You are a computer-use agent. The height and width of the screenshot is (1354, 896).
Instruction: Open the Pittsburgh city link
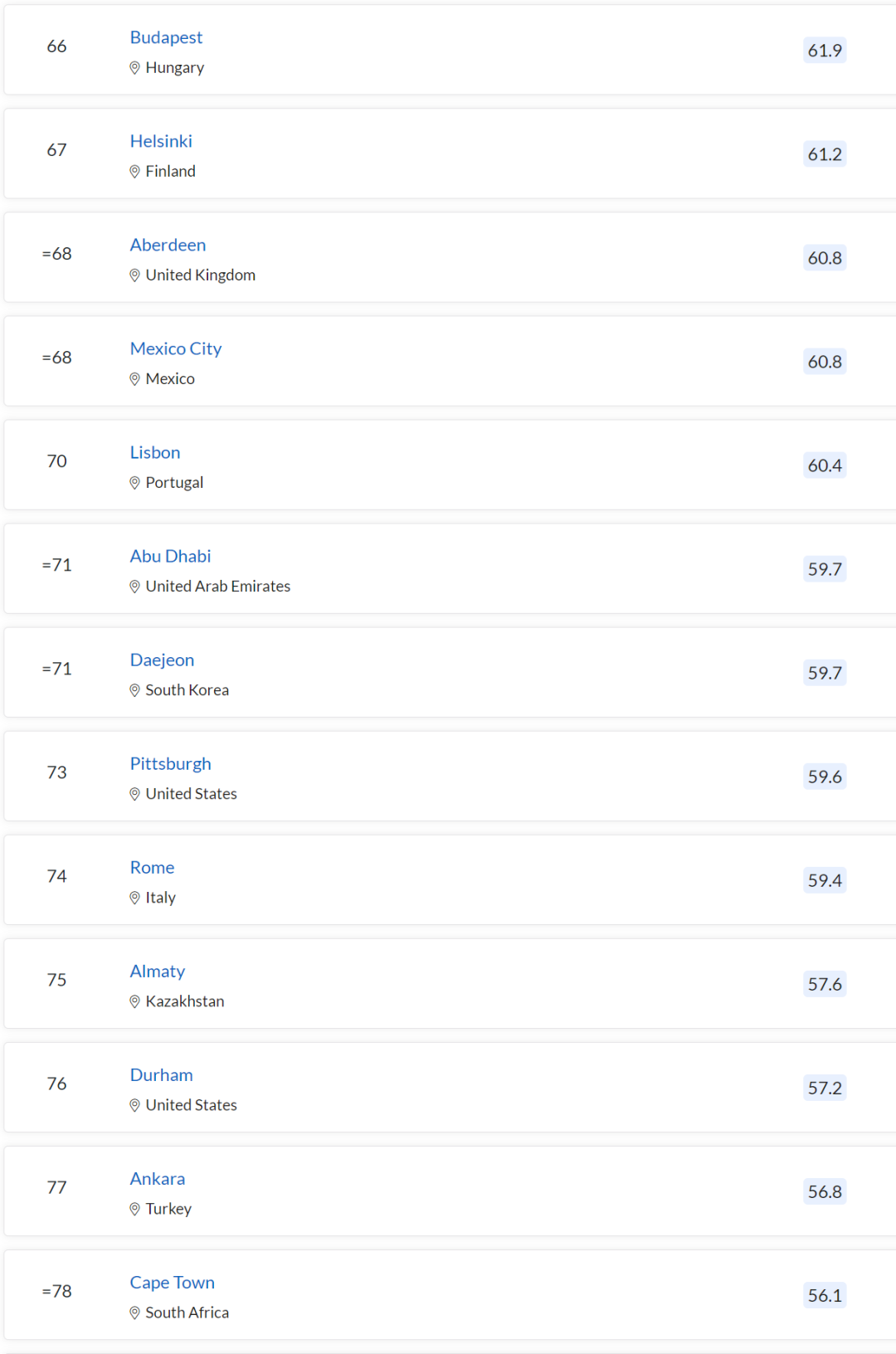click(170, 763)
